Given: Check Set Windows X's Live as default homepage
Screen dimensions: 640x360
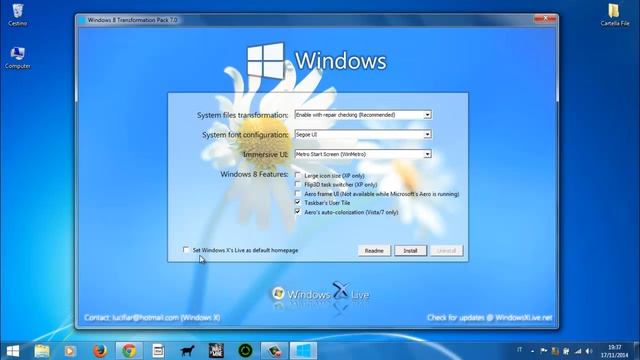Looking at the screenshot, I should click(186, 250).
